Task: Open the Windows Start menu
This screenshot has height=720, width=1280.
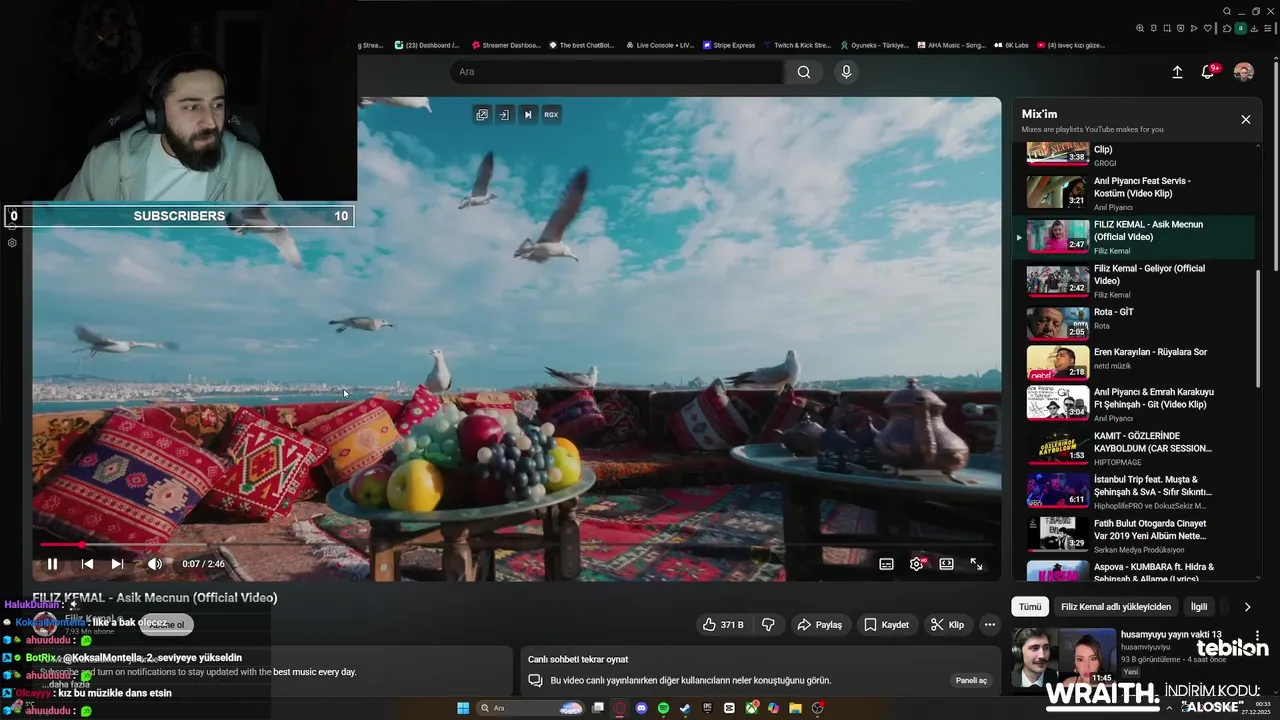Action: 463,708
